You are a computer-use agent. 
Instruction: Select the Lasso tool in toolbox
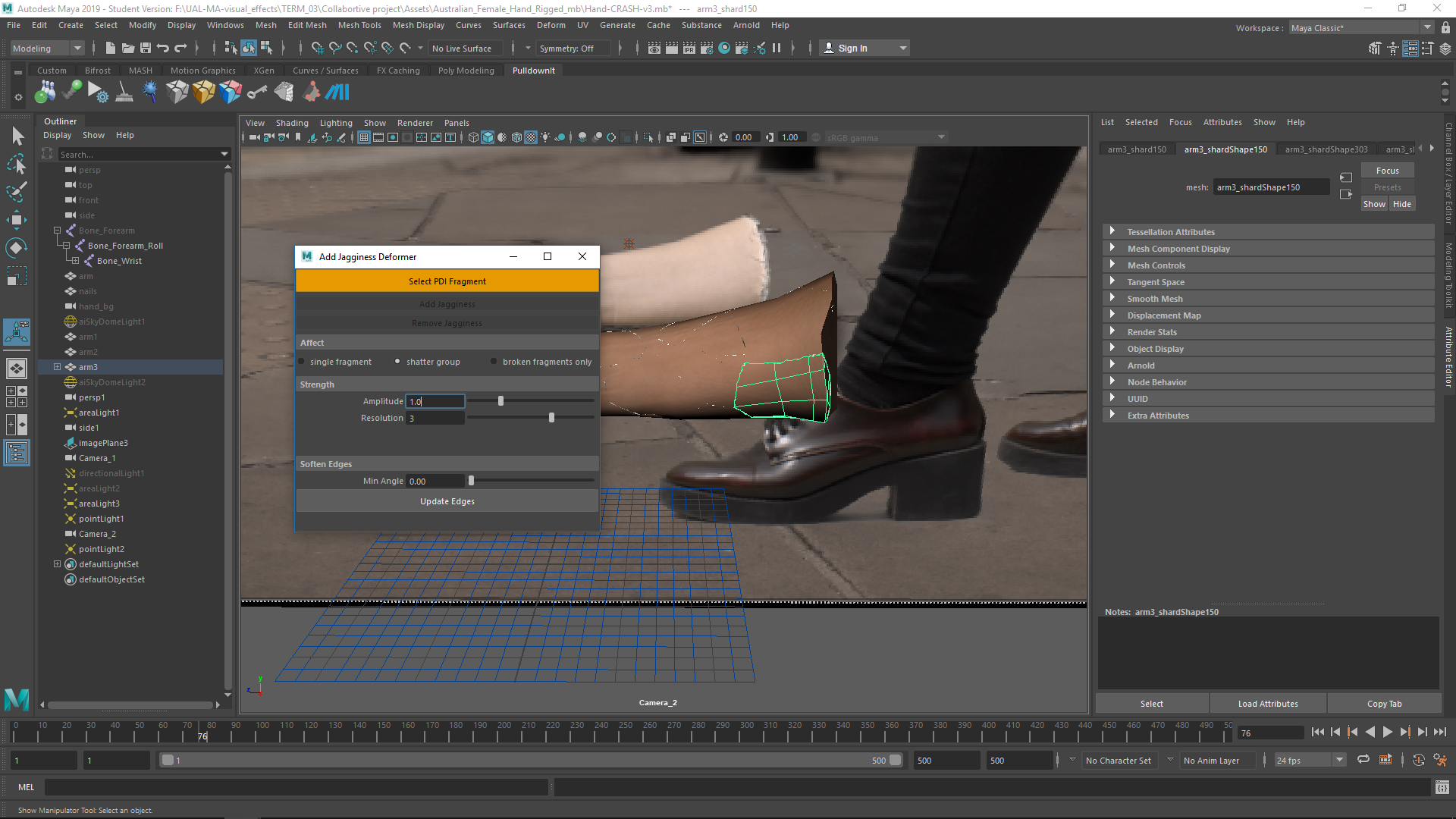[17, 164]
